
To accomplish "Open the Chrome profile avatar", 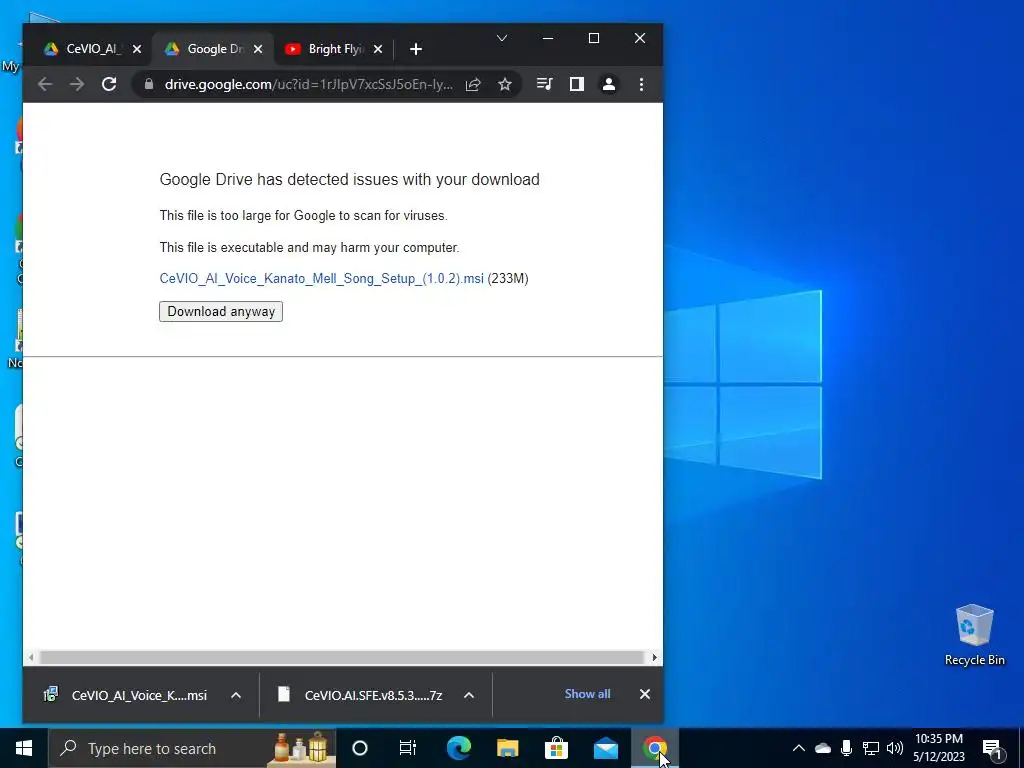I will (609, 84).
